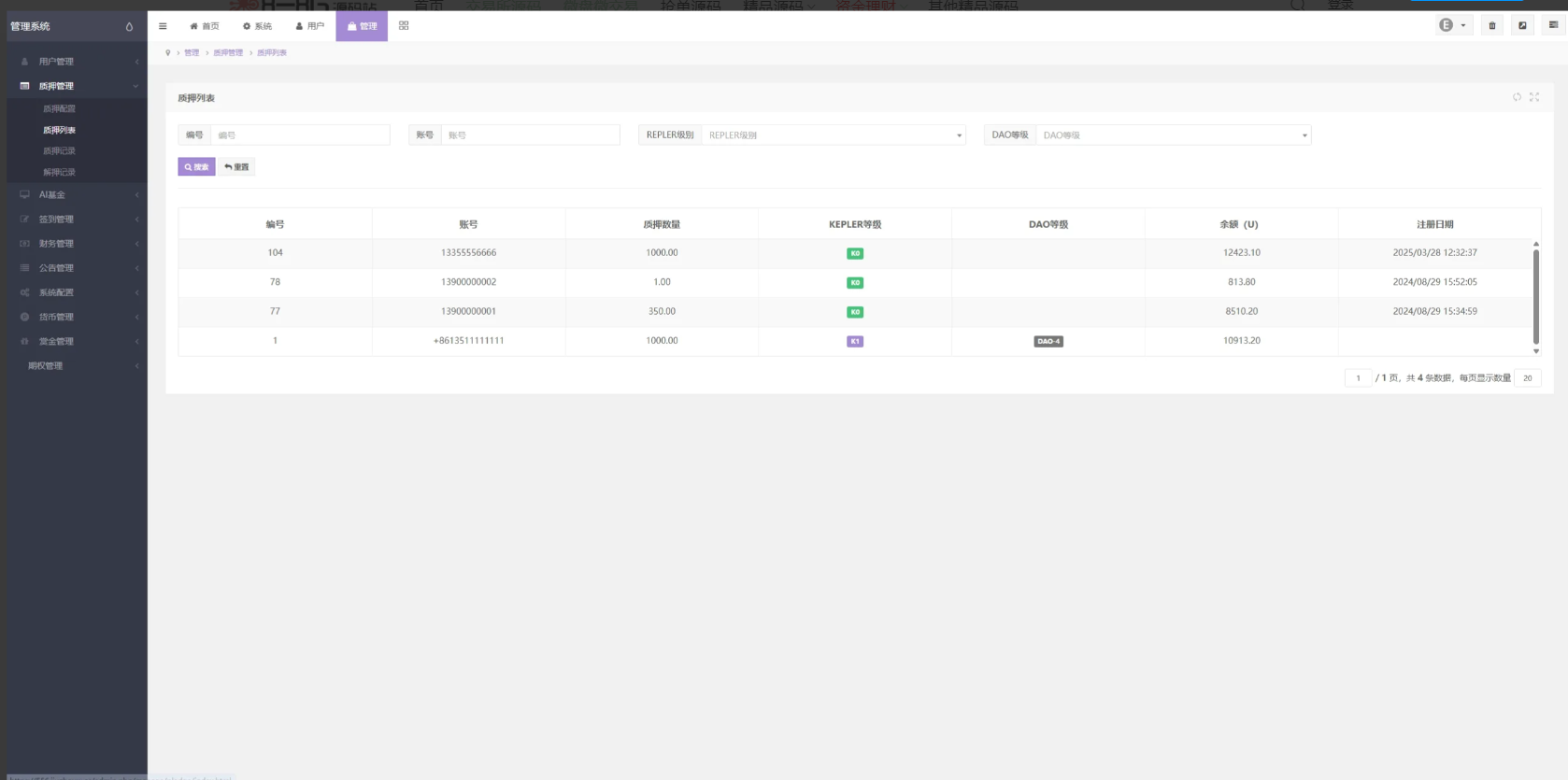Viewport: 1568px width, 780px height.
Task: Expand the 用户管理 sidebar menu
Action: coord(77,62)
